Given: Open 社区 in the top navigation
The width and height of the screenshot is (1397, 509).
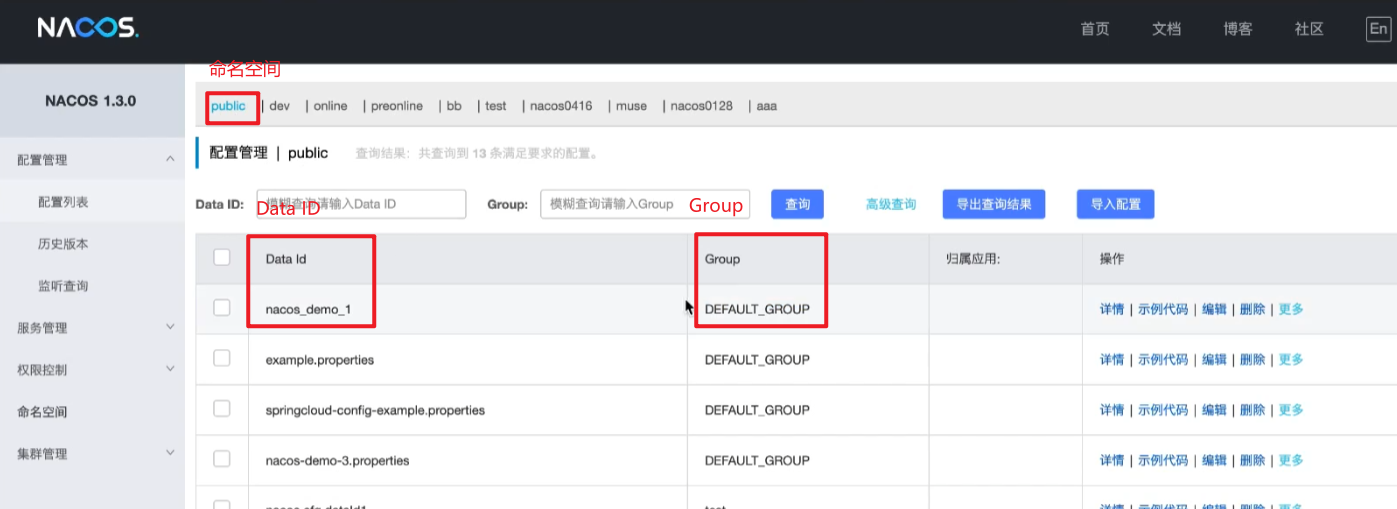Looking at the screenshot, I should [1309, 29].
